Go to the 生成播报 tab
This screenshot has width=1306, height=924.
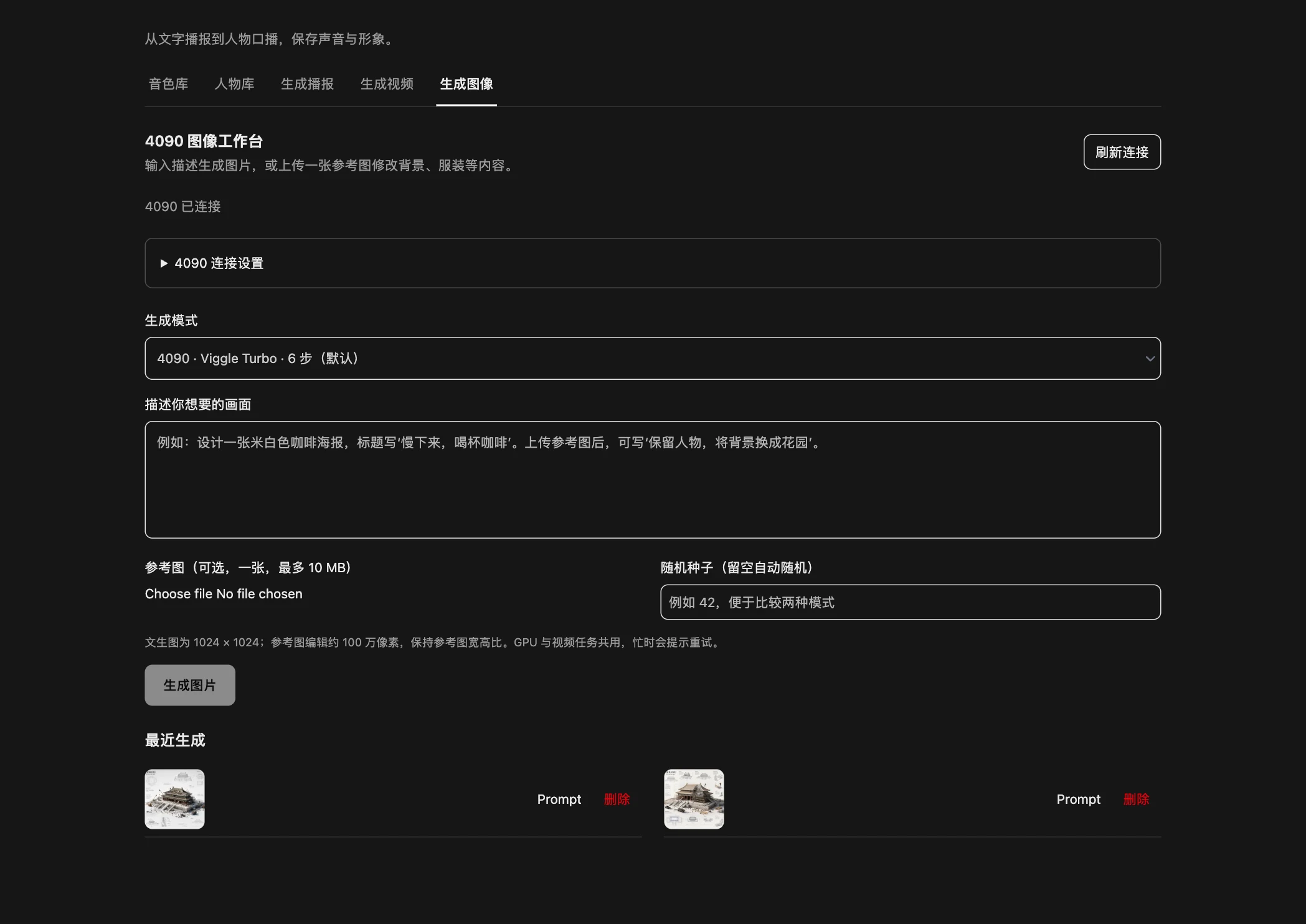(x=307, y=84)
